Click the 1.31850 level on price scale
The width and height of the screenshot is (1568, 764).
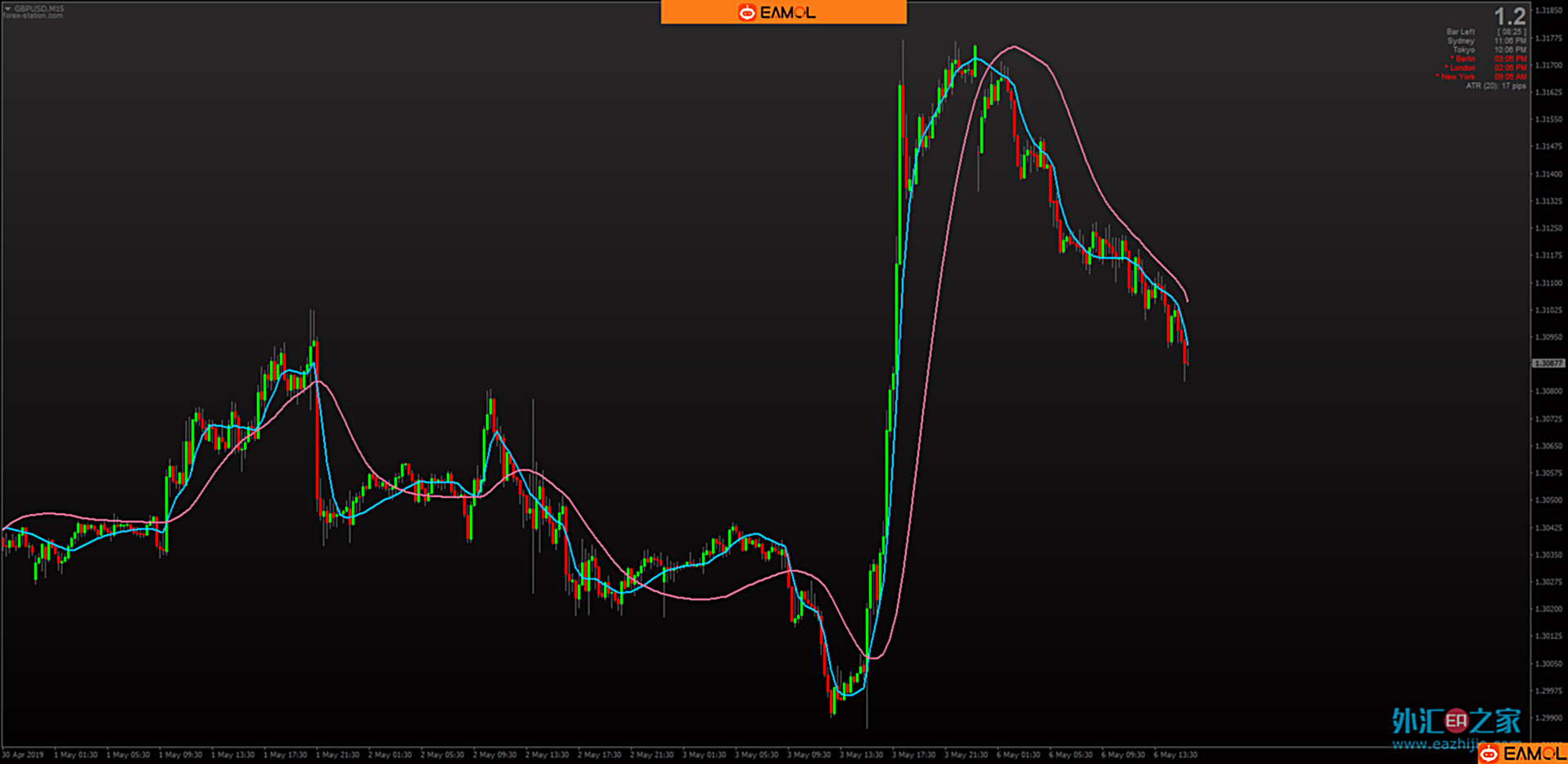tap(1548, 11)
